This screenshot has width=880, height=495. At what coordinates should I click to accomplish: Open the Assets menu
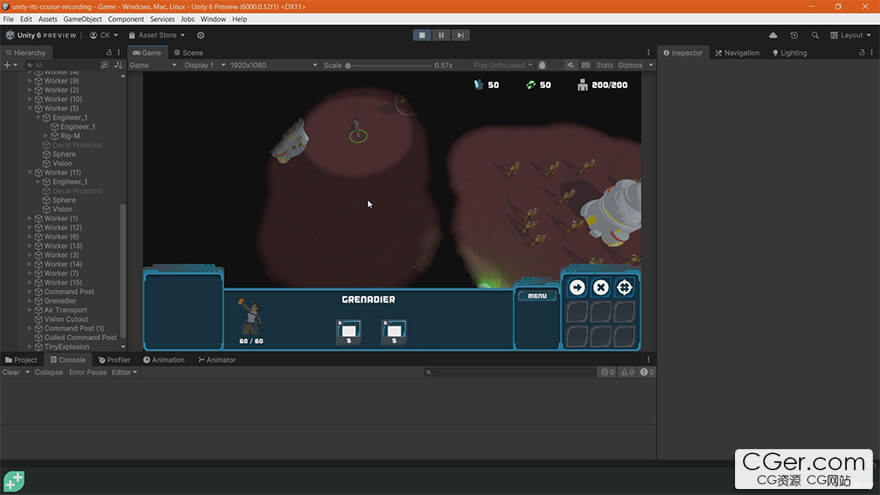(x=48, y=19)
